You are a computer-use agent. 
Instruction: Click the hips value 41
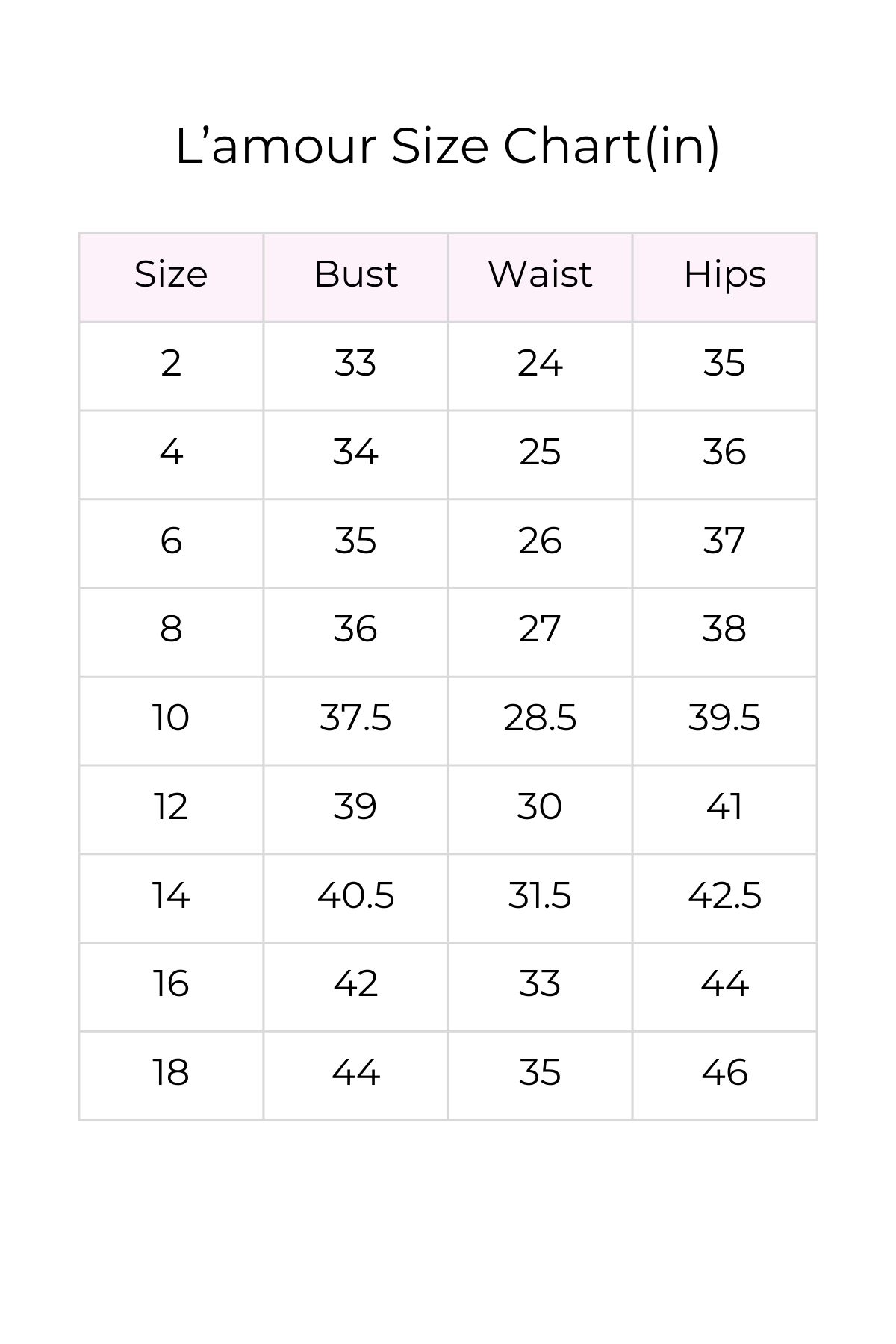(x=724, y=807)
